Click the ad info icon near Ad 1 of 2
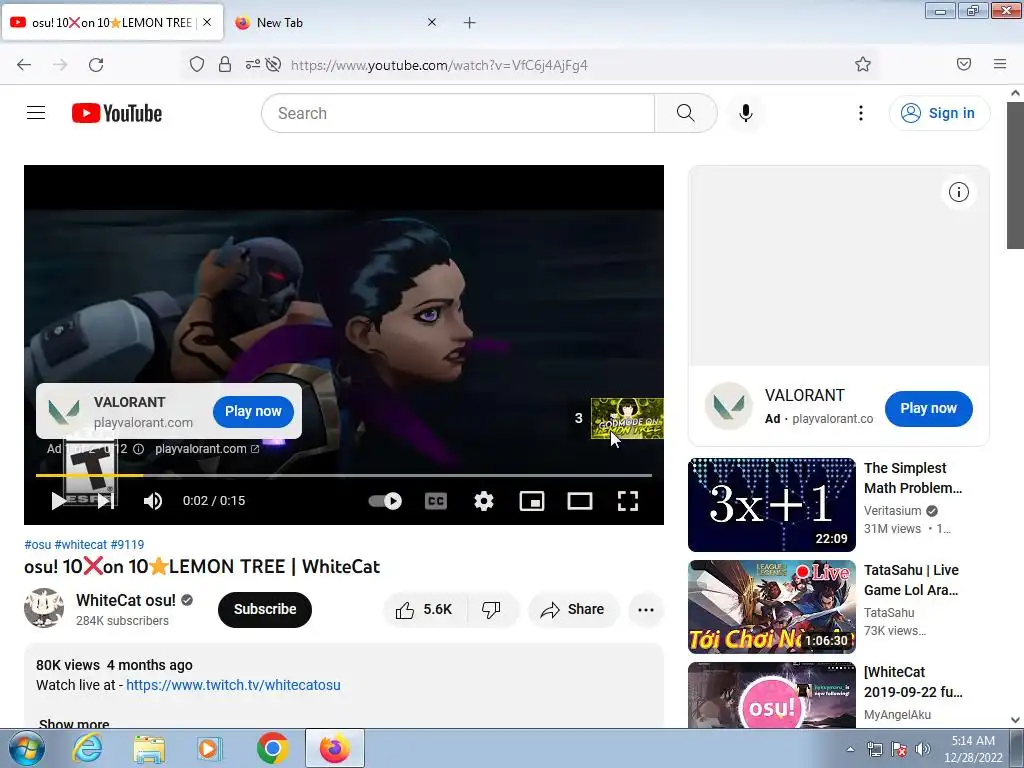This screenshot has height=768, width=1024. pyautogui.click(x=138, y=449)
